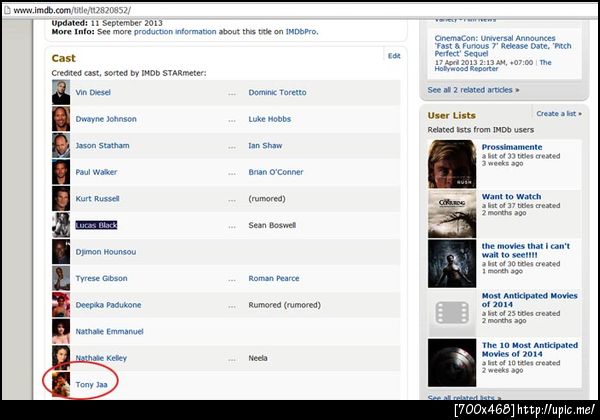This screenshot has width=600, height=420.
Task: Click the Neela character text
Action: [258, 358]
